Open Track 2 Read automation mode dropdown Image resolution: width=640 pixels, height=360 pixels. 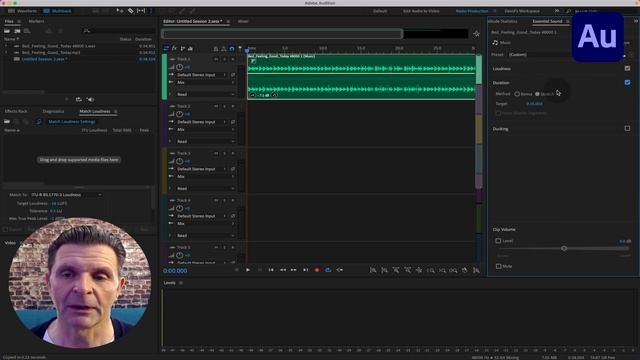click(206, 141)
